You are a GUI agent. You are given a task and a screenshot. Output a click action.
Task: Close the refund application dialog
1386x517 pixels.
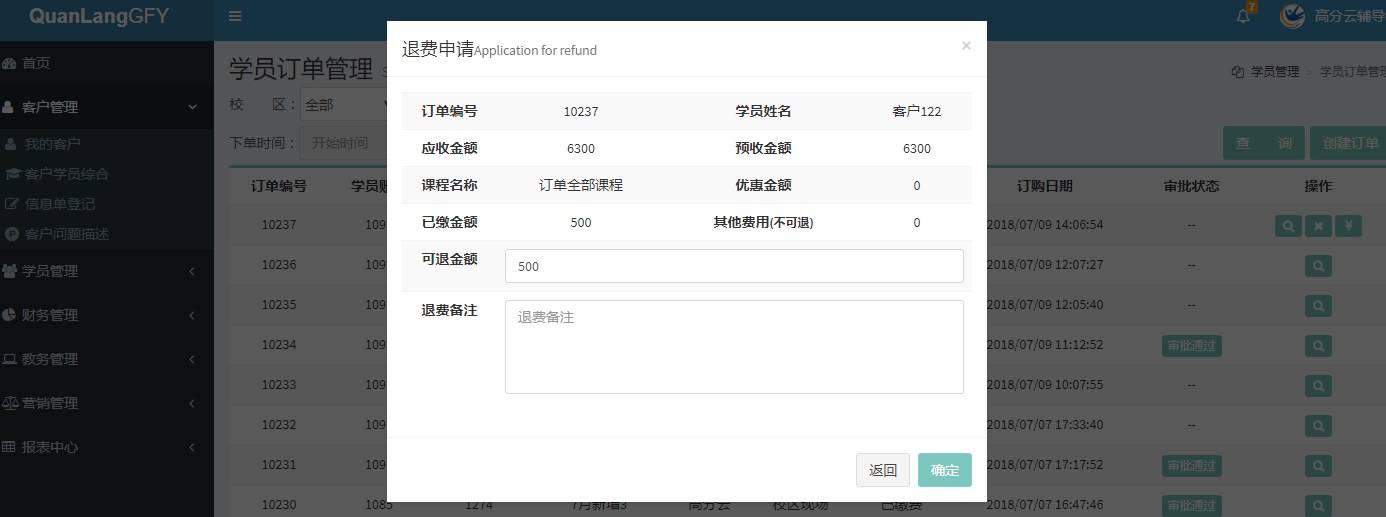tap(966, 45)
